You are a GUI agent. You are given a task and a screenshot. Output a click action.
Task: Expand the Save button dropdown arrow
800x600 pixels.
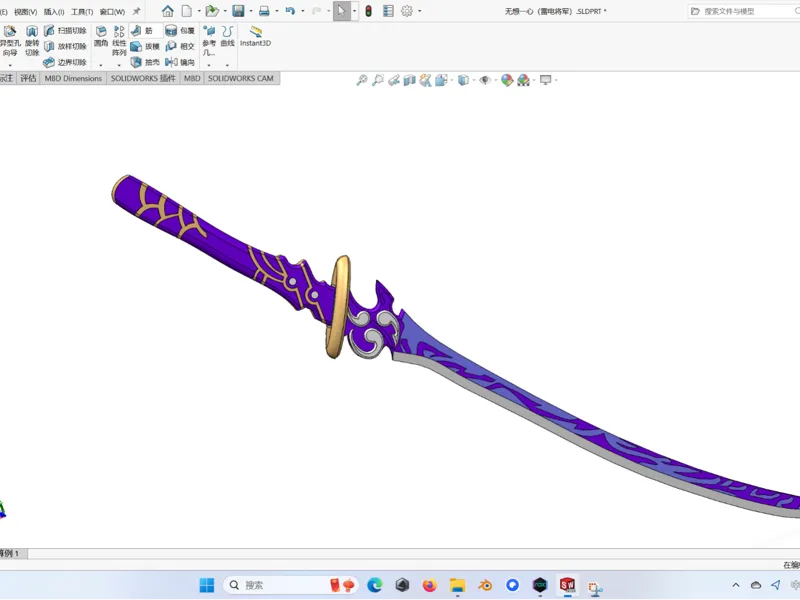click(251, 11)
